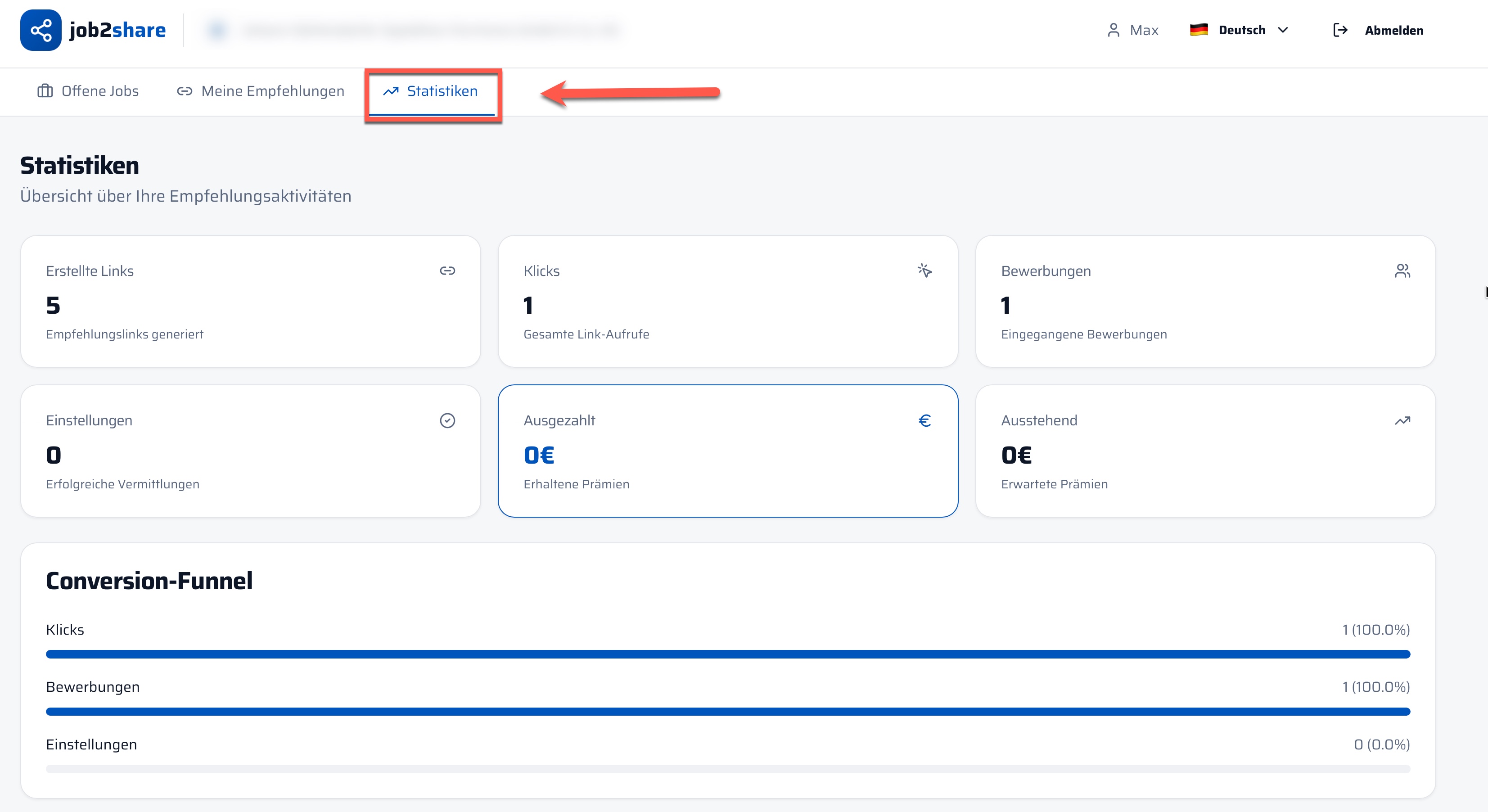This screenshot has width=1488, height=812.
Task: Click 0€ amount in Ausstehend card
Action: point(1017,455)
